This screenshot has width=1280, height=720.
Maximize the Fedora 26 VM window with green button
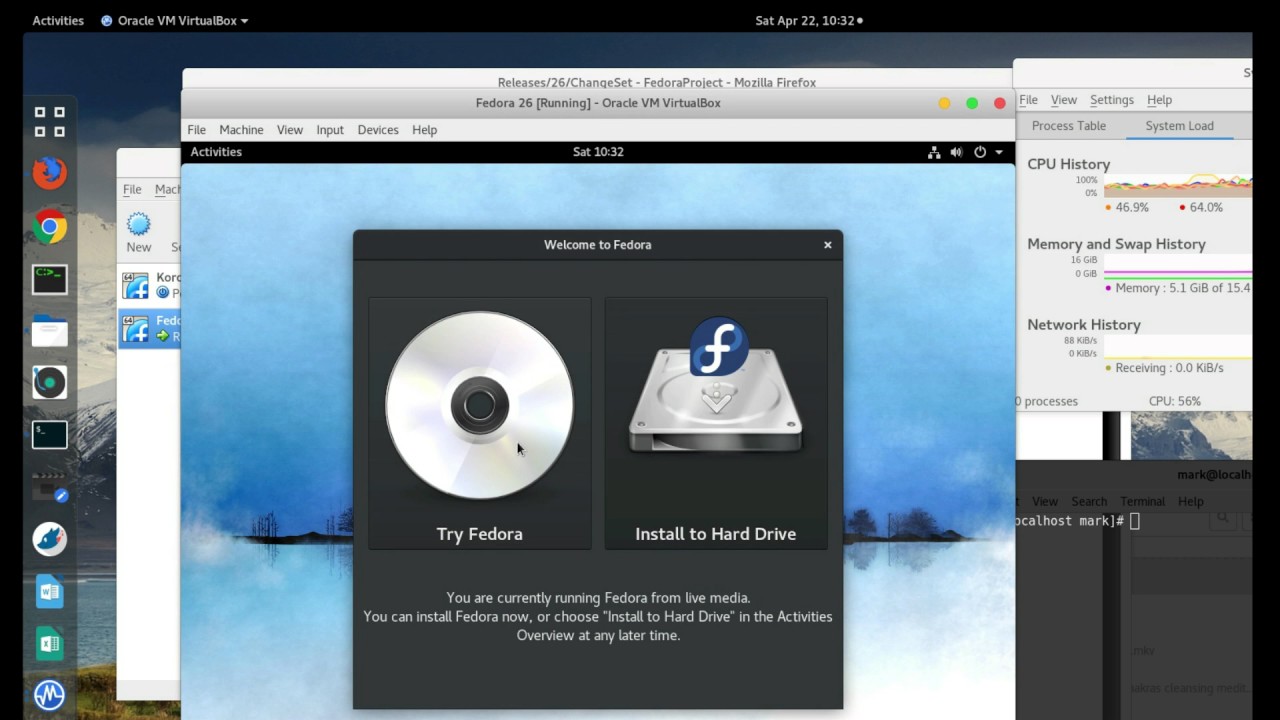(972, 103)
